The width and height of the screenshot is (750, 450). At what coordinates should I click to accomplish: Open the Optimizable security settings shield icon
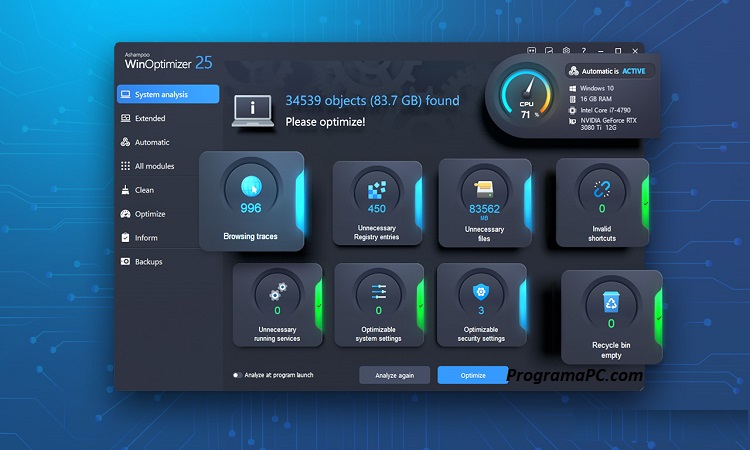click(x=479, y=292)
